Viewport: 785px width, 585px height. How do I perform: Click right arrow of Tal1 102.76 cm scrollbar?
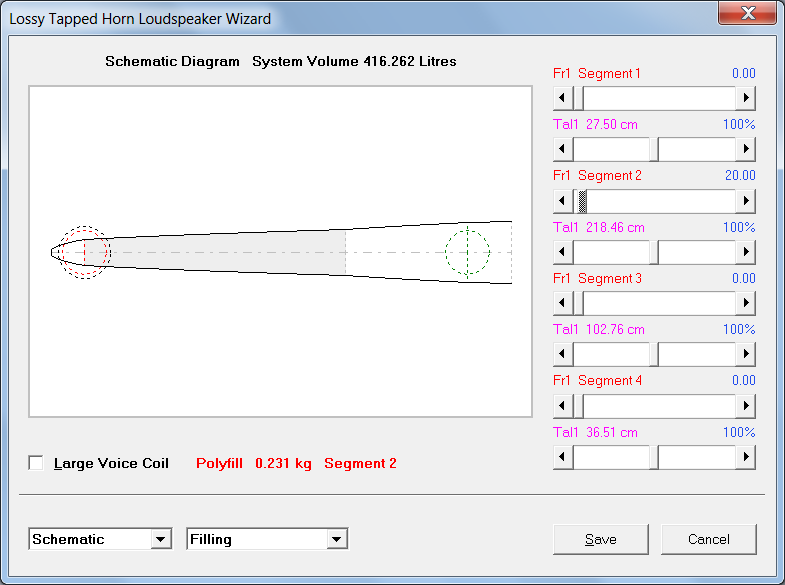click(745, 354)
